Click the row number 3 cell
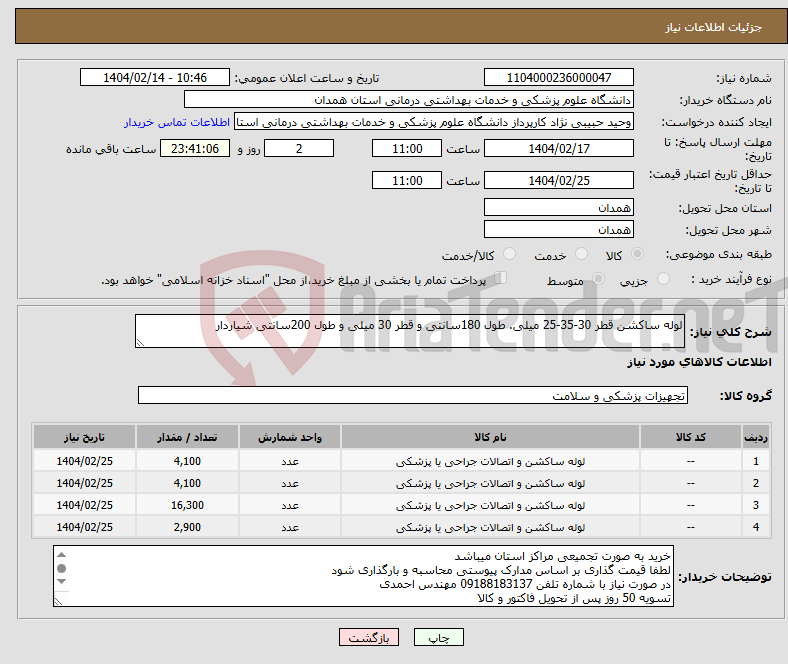Image resolution: width=788 pixels, height=664 pixels. pyautogui.click(x=755, y=505)
